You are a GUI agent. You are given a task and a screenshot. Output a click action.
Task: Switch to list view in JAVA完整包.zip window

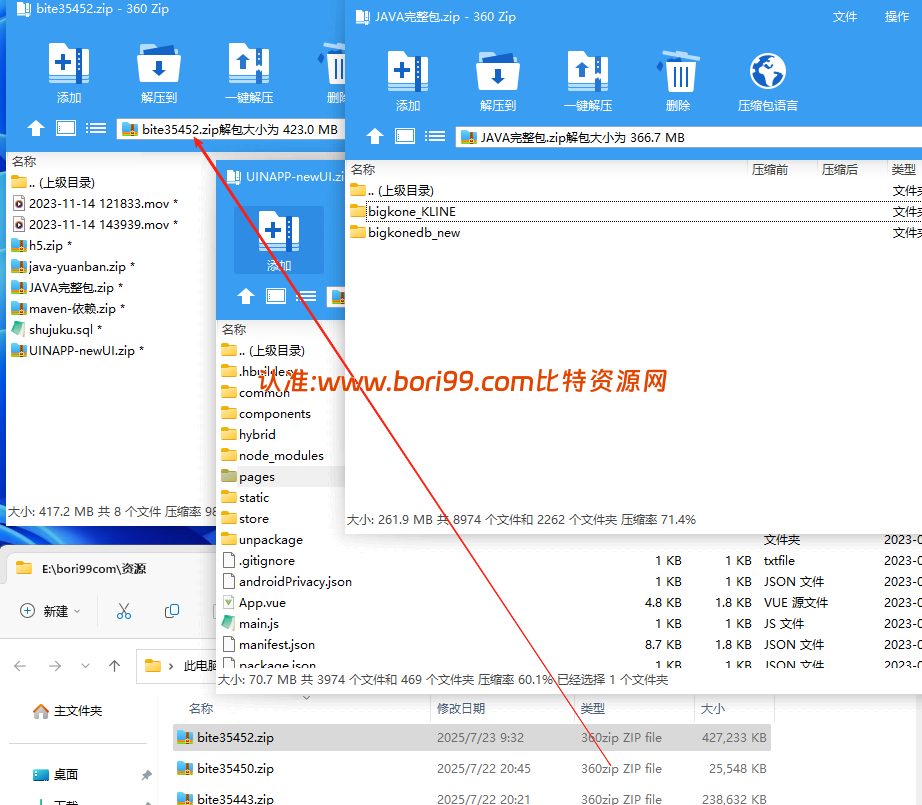435,136
